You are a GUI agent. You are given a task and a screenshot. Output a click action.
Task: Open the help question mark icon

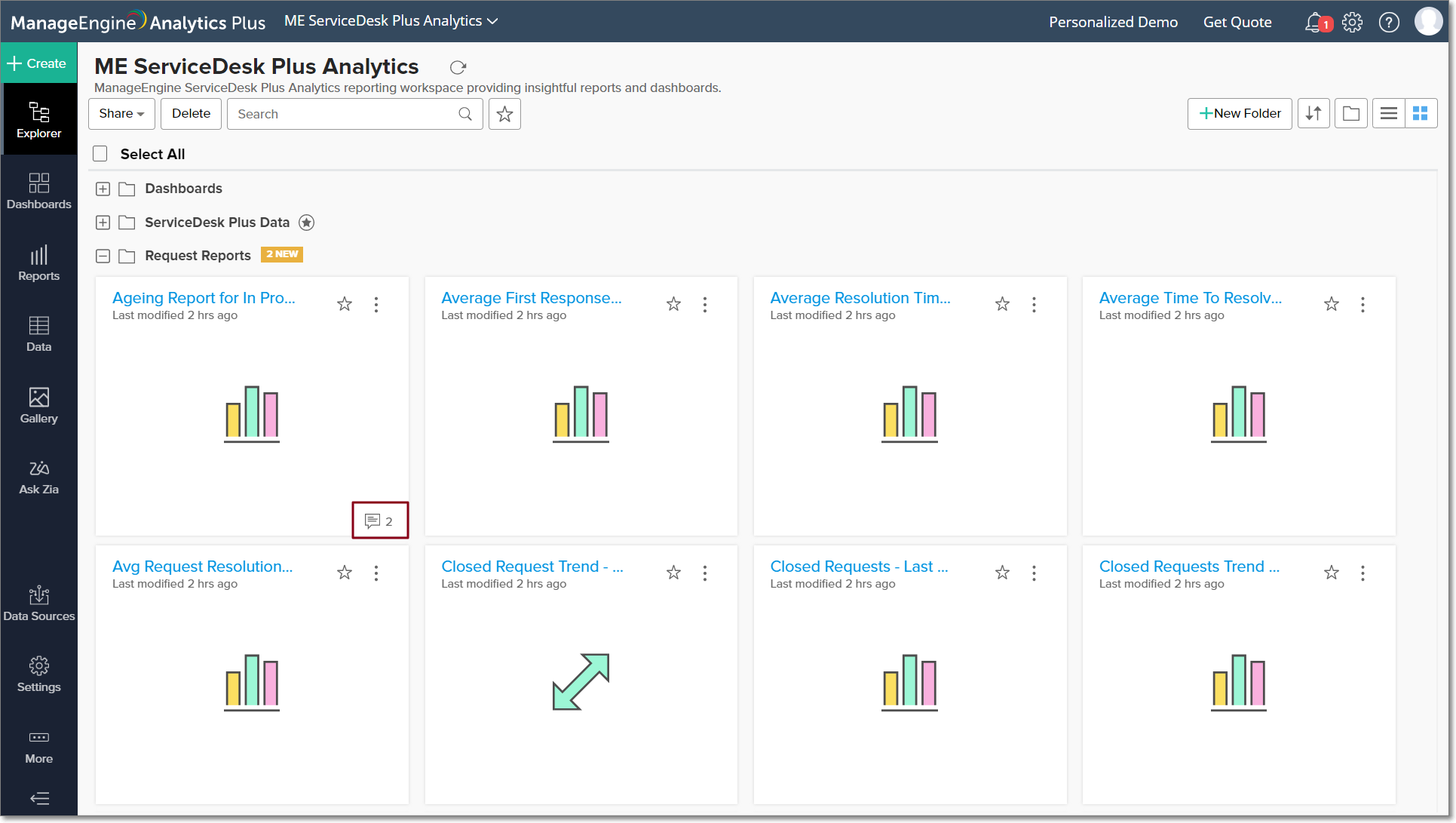1389,23
